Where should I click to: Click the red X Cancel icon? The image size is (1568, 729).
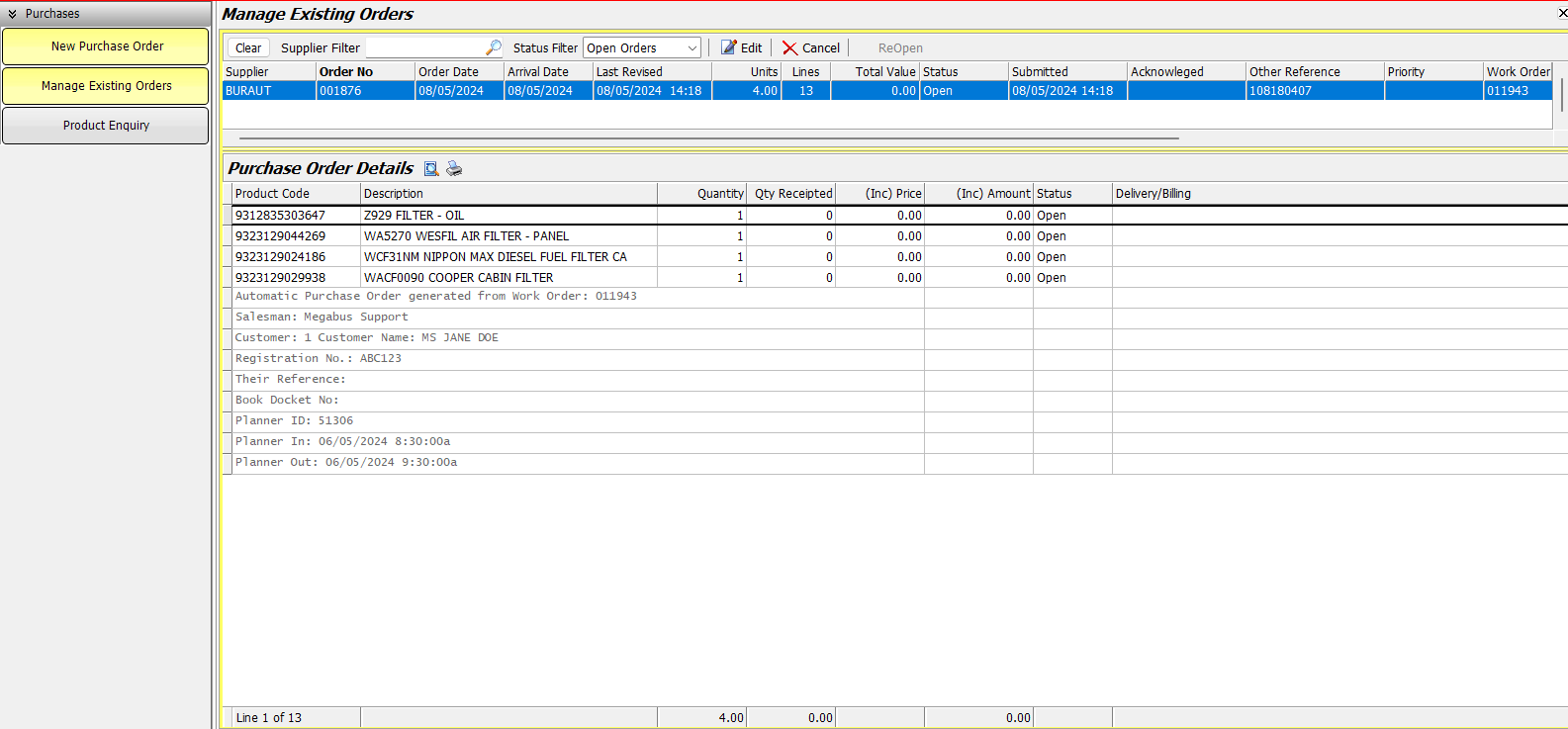789,47
